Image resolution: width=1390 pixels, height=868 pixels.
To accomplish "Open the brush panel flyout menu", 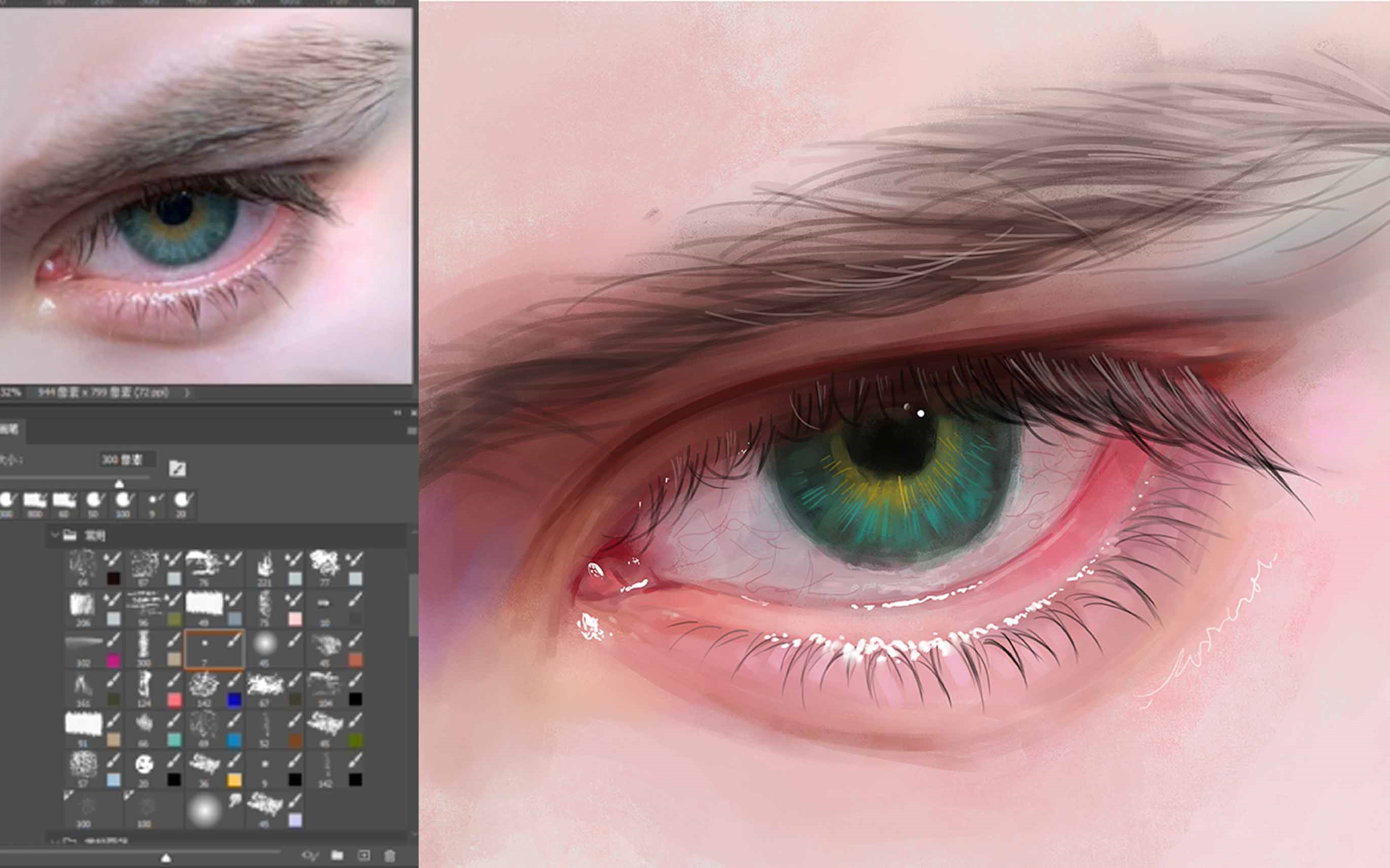I will [411, 431].
